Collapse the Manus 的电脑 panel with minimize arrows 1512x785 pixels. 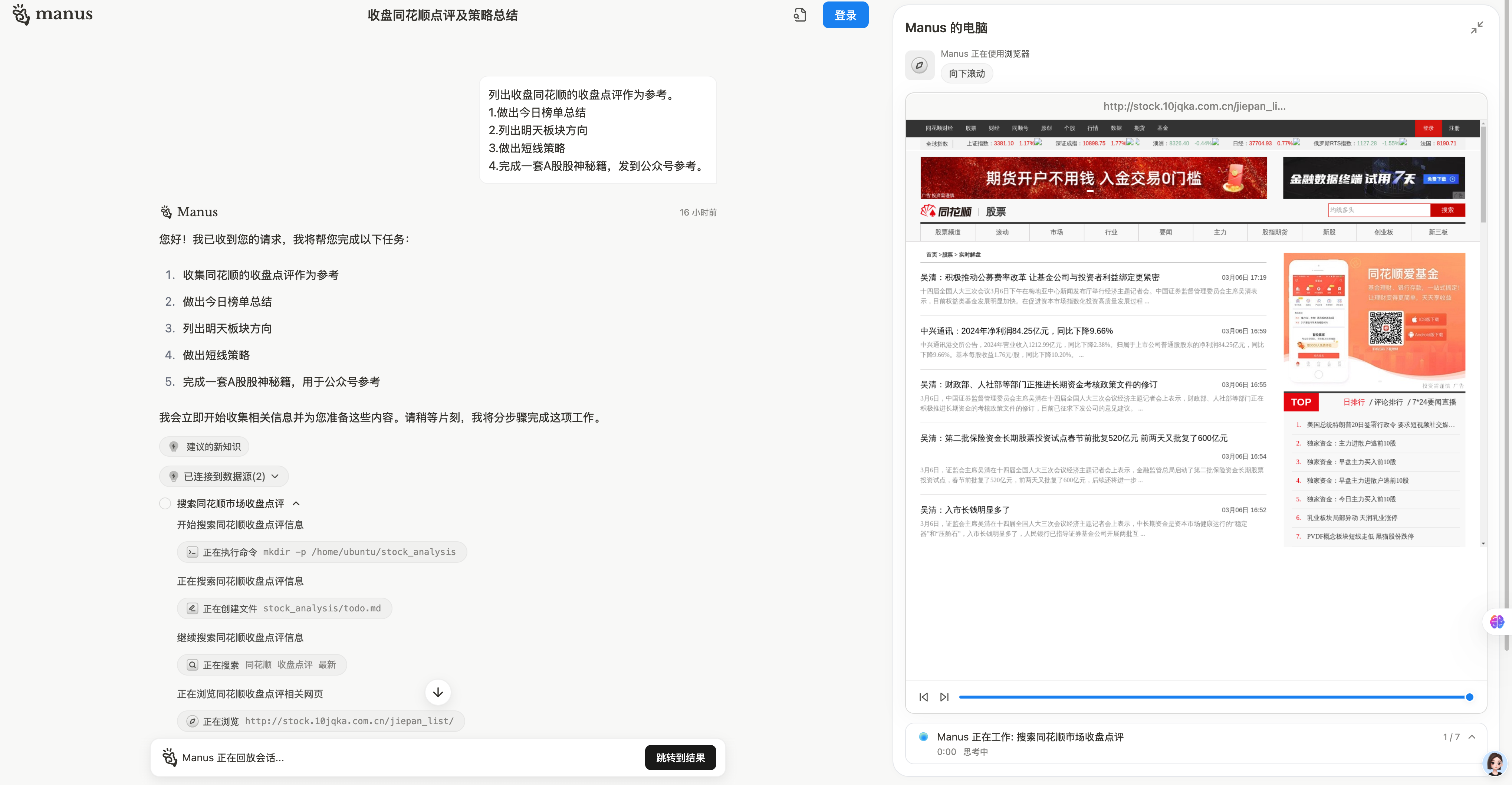pos(1477,27)
